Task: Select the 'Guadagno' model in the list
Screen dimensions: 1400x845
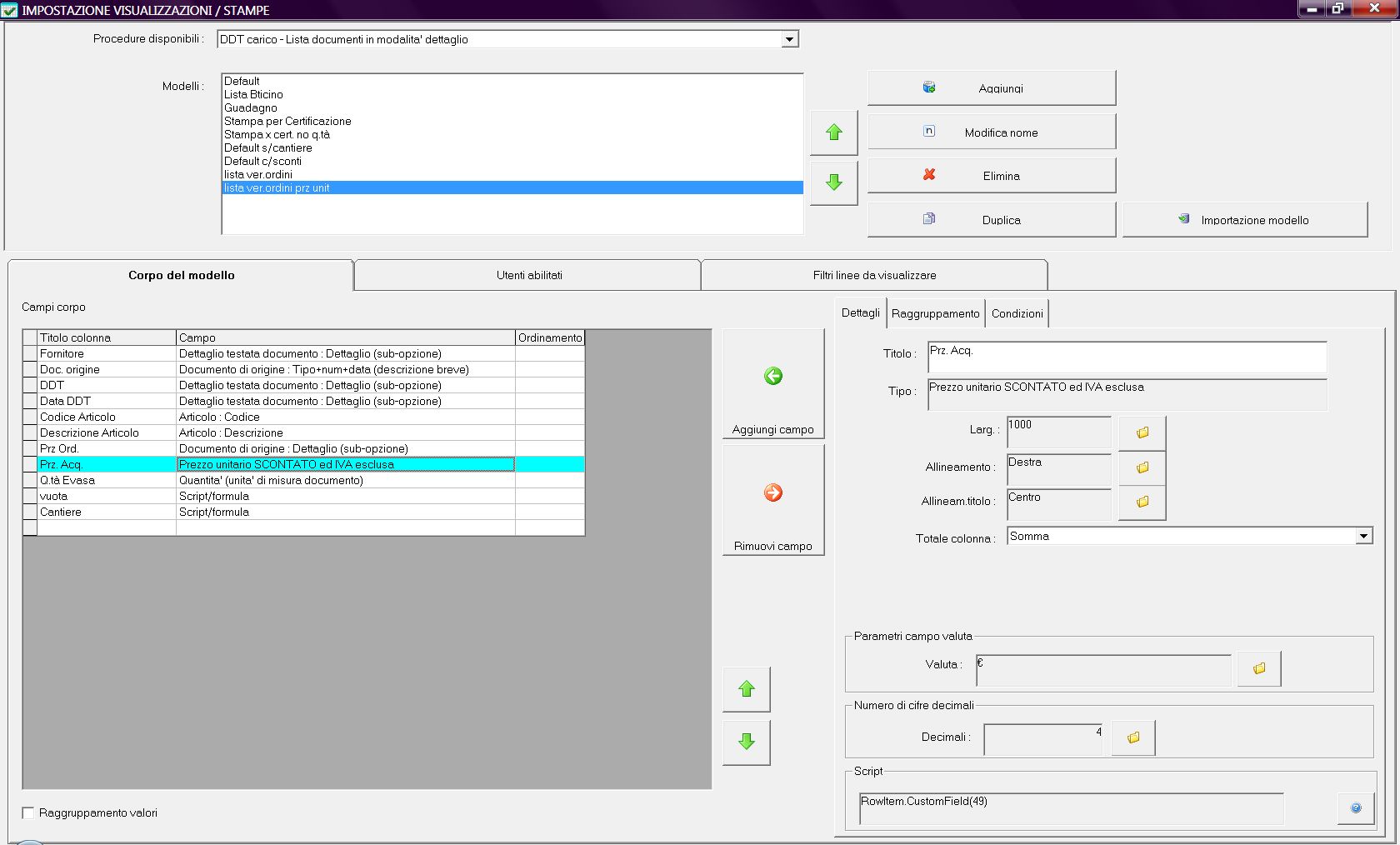Action: (x=251, y=107)
